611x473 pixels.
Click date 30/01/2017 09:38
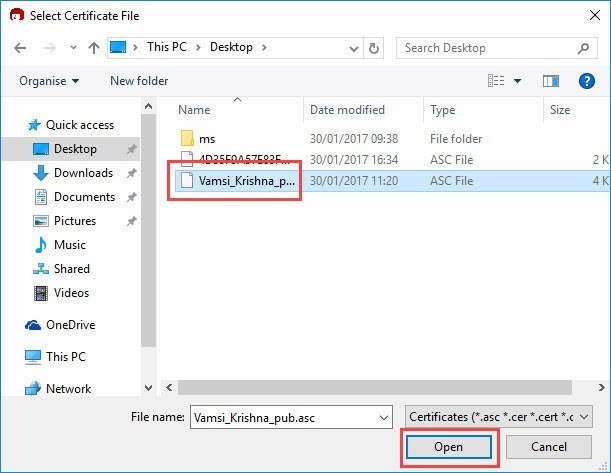tap(354, 139)
